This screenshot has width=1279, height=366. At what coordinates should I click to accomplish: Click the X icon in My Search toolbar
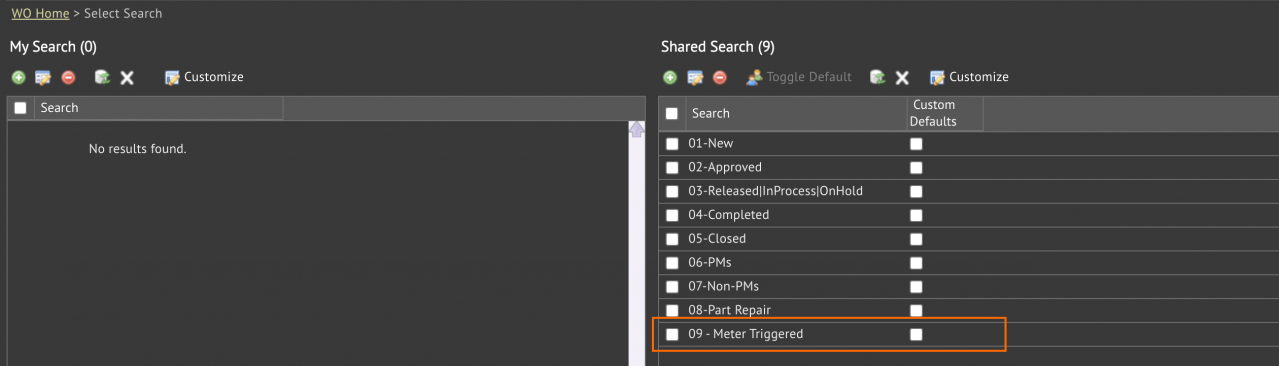(127, 77)
